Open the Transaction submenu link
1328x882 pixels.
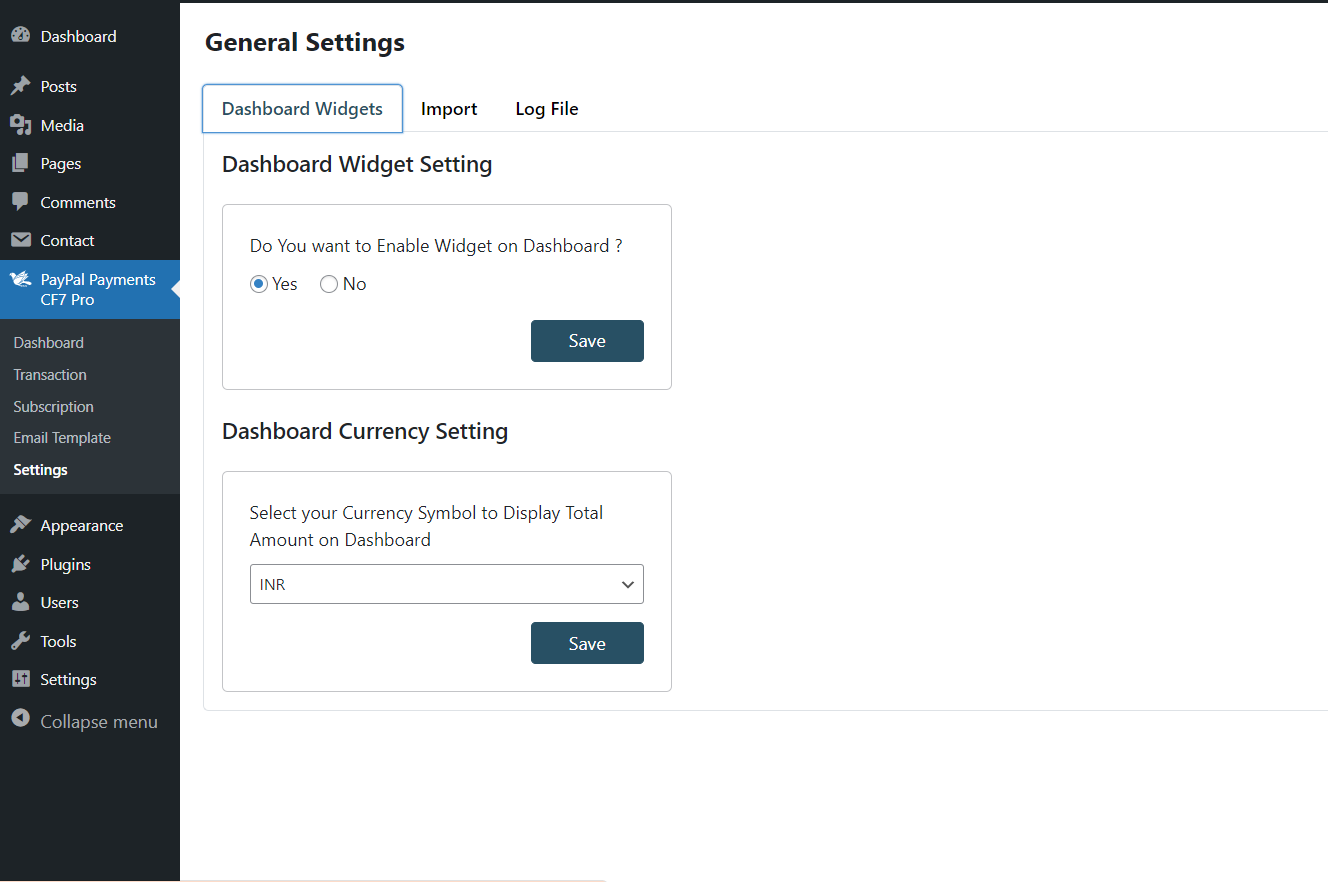(50, 374)
